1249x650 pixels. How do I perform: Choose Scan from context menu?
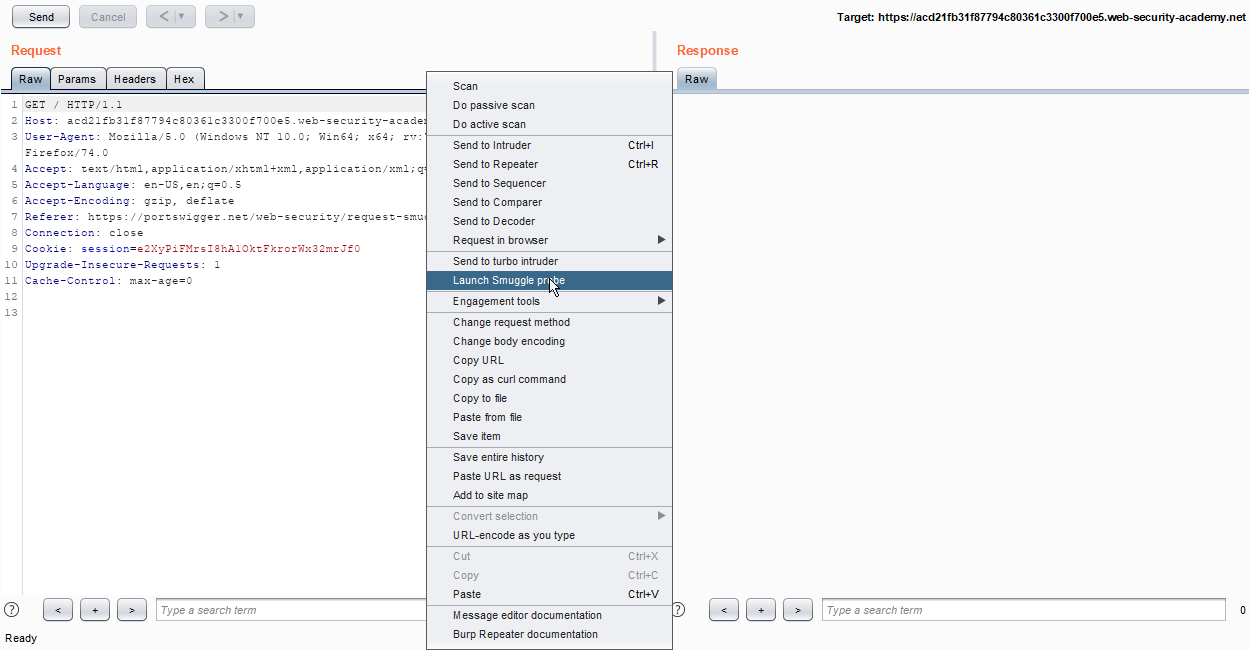pos(549,86)
